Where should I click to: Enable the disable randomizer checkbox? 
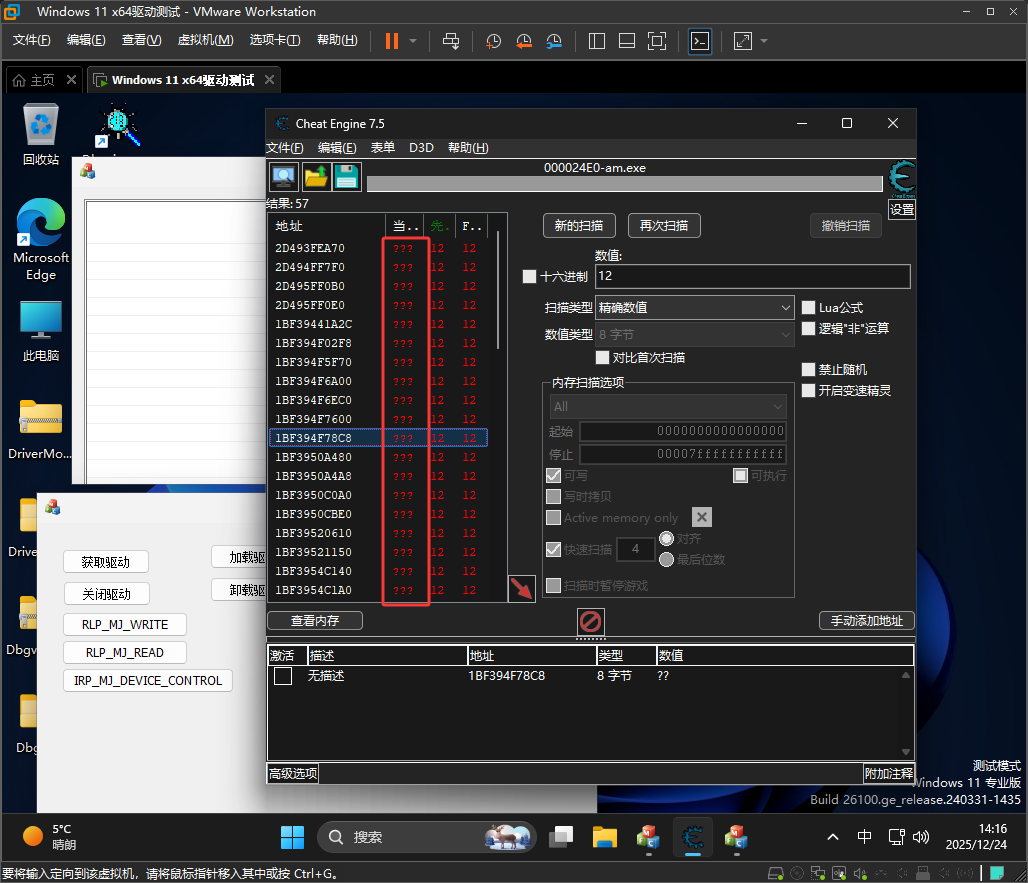point(808,370)
